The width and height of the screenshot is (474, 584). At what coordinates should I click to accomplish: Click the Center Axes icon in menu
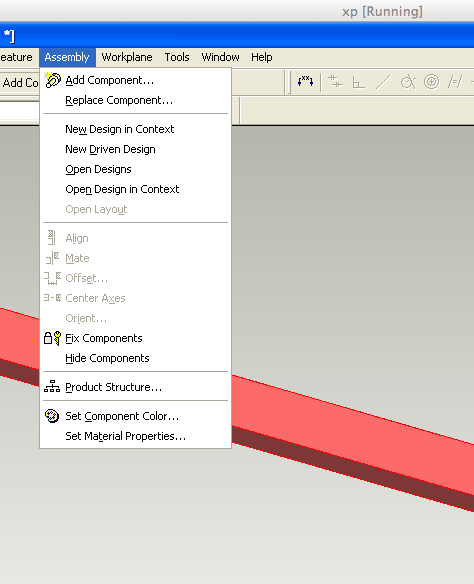pyautogui.click(x=53, y=298)
